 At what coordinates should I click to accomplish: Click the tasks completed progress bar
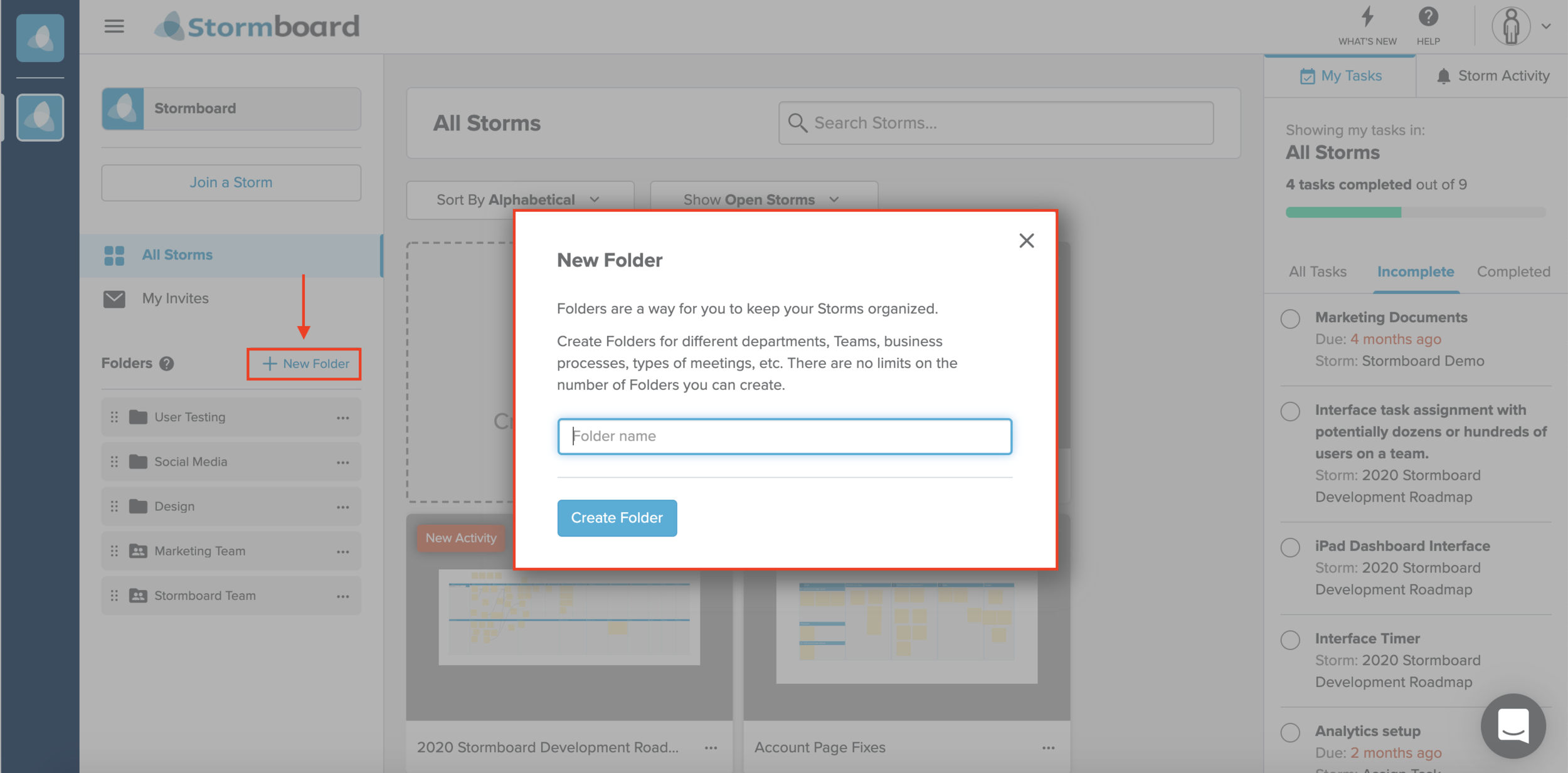click(1416, 213)
